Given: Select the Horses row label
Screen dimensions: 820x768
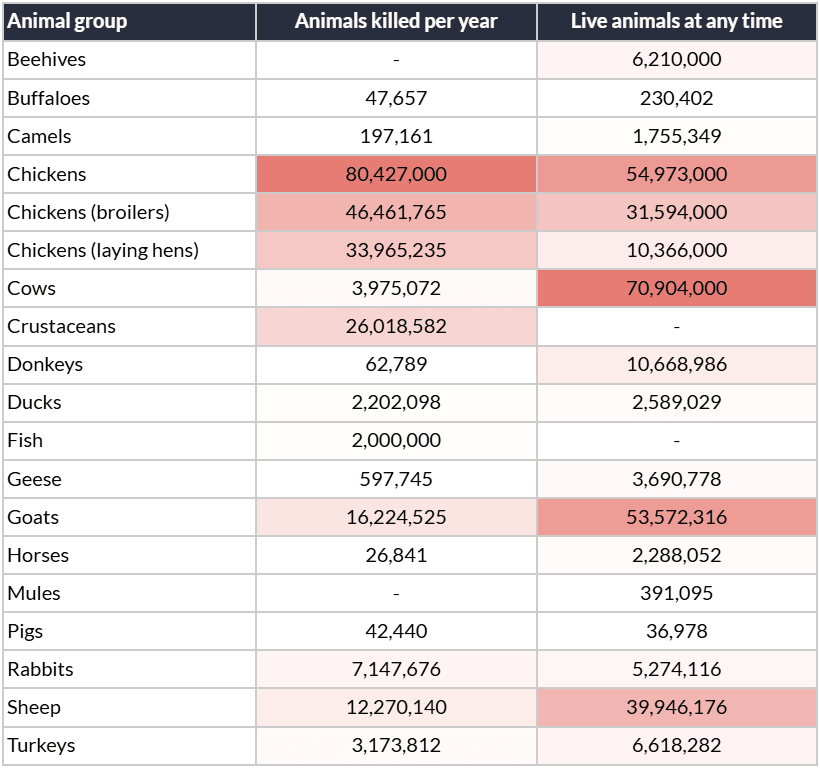Looking at the screenshot, I should 38,555.
